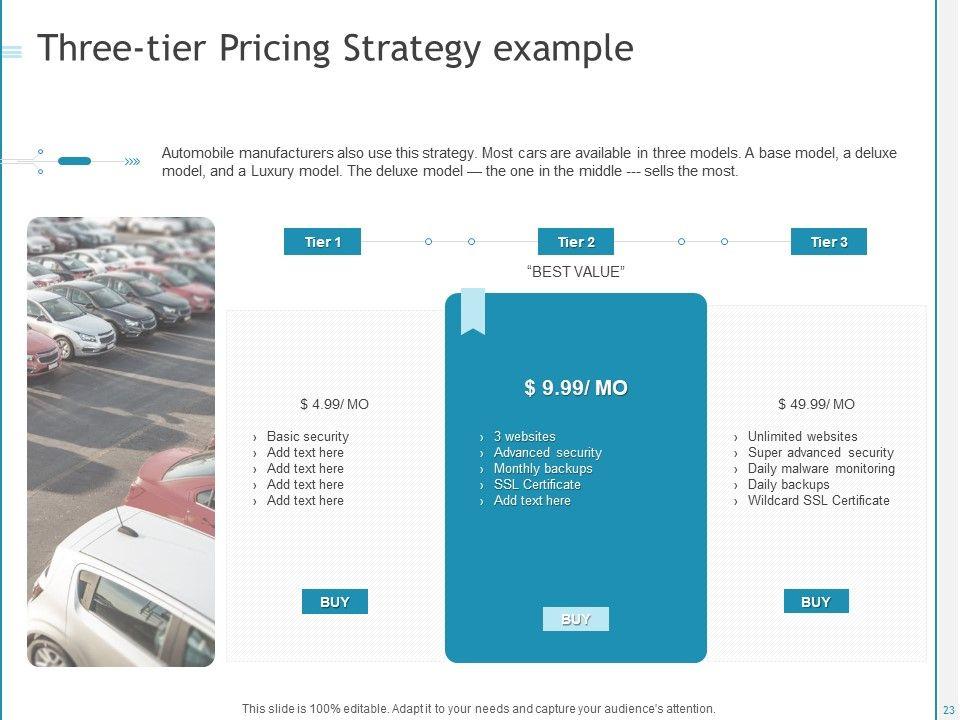This screenshot has height=720, width=960.
Task: Switch to the Tier 2 tab
Action: (576, 242)
